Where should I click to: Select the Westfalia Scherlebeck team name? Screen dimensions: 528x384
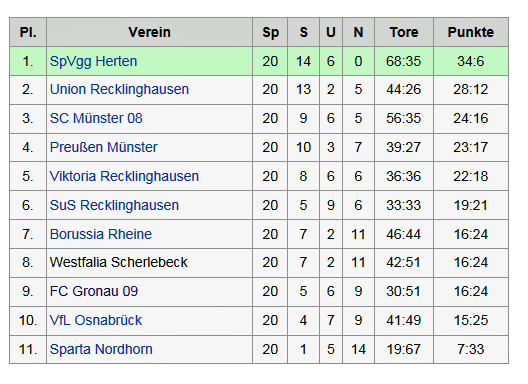(119, 263)
